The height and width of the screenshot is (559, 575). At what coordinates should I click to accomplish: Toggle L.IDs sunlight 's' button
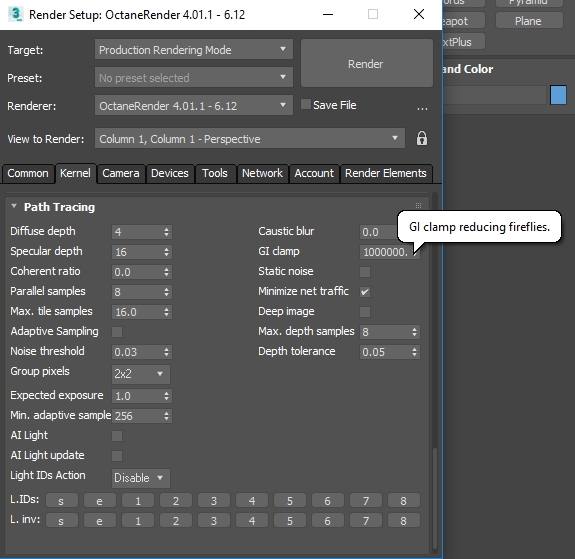point(62,501)
